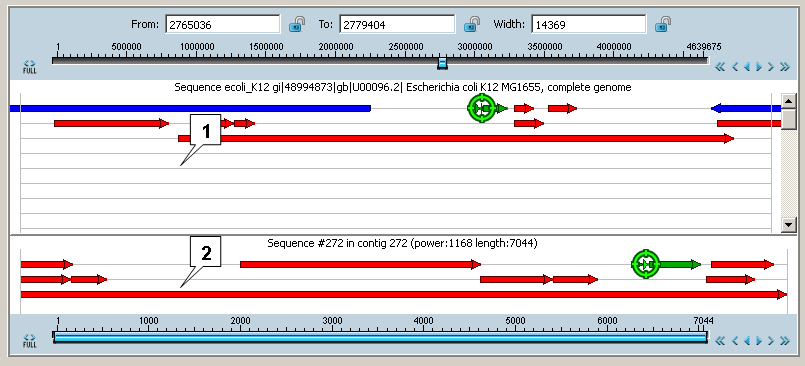Click the top FULL view icon
Screen dimensions: 805x366
tap(30, 67)
